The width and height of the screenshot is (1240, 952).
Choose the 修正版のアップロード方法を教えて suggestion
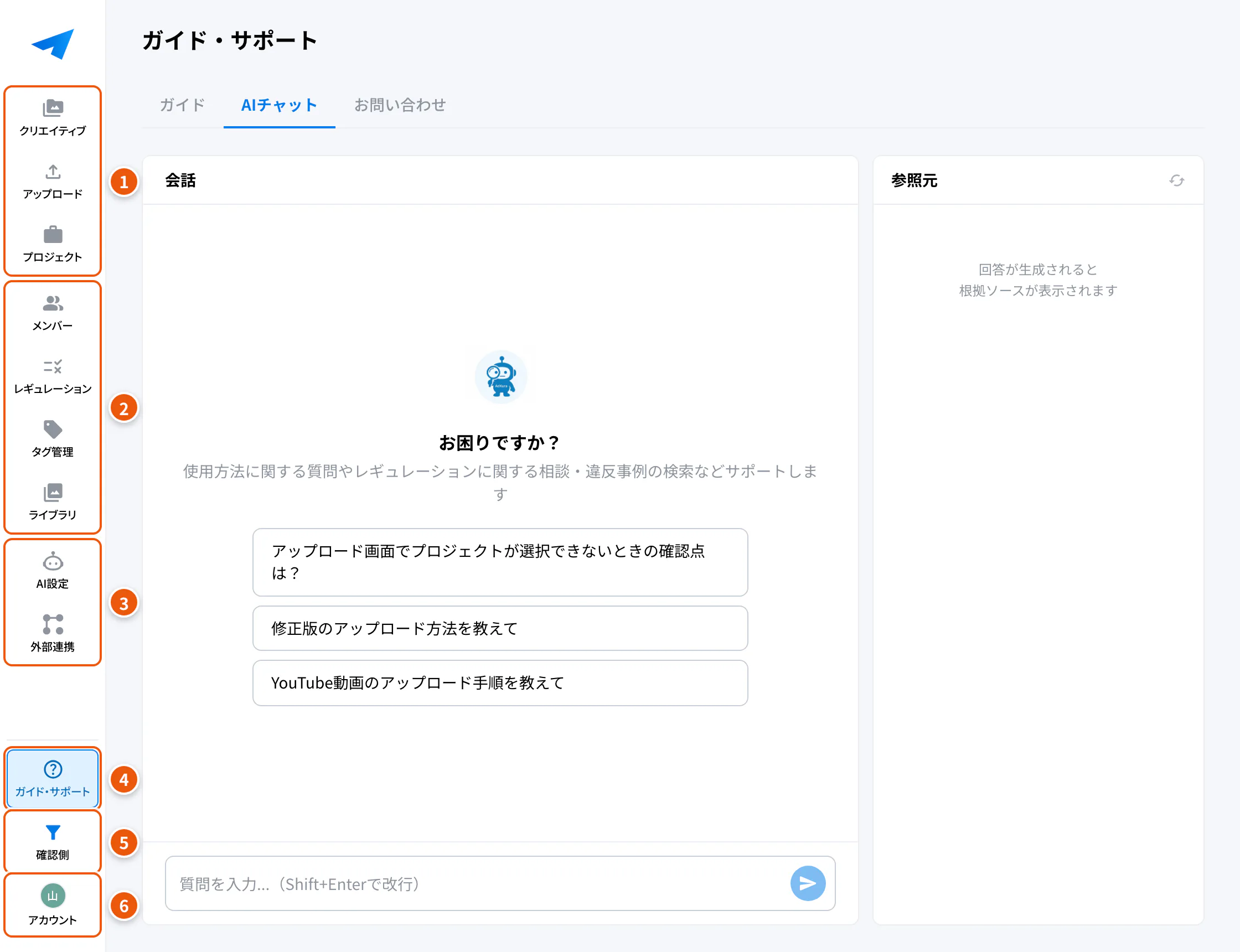click(x=500, y=628)
